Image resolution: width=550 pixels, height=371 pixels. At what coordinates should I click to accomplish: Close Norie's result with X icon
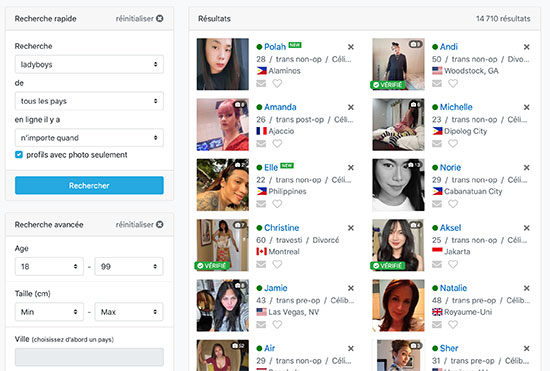(526, 168)
